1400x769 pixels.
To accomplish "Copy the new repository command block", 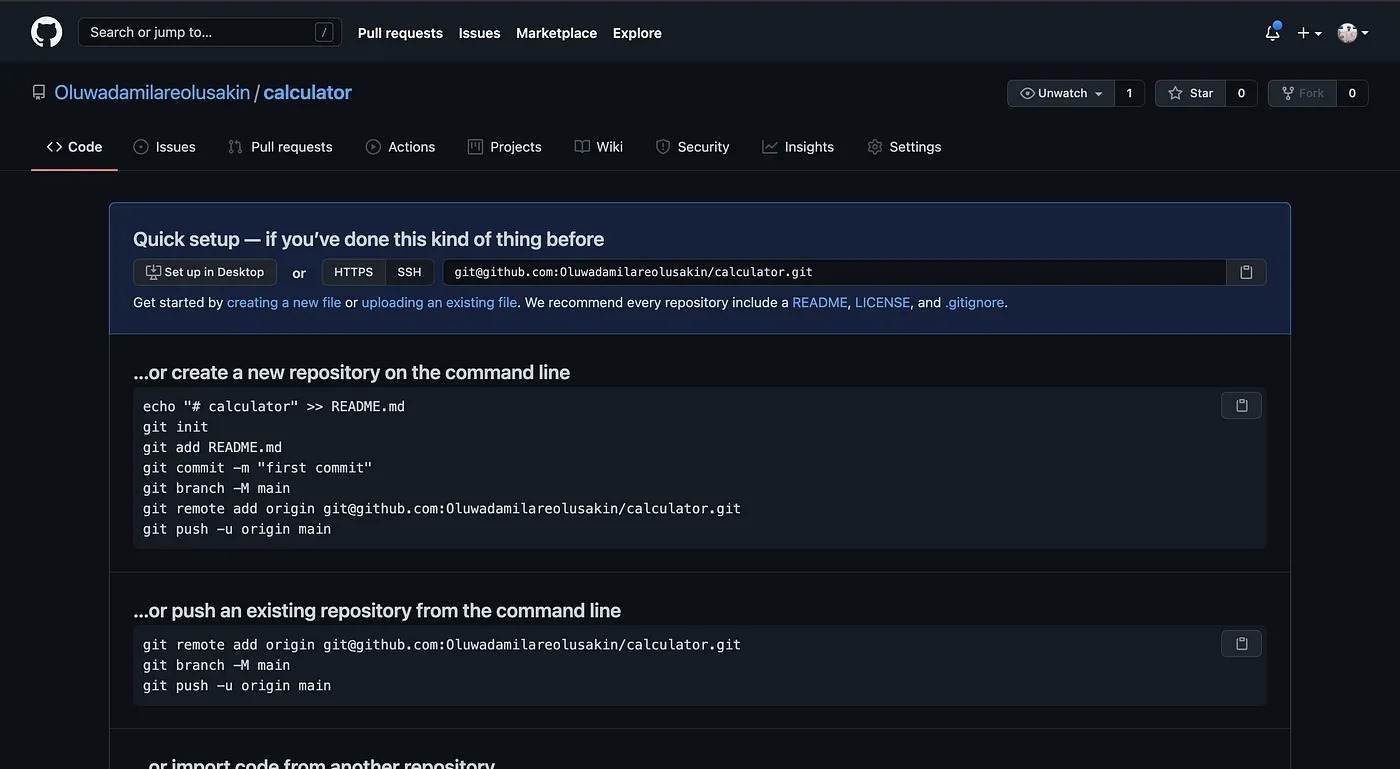I will pos(1241,405).
